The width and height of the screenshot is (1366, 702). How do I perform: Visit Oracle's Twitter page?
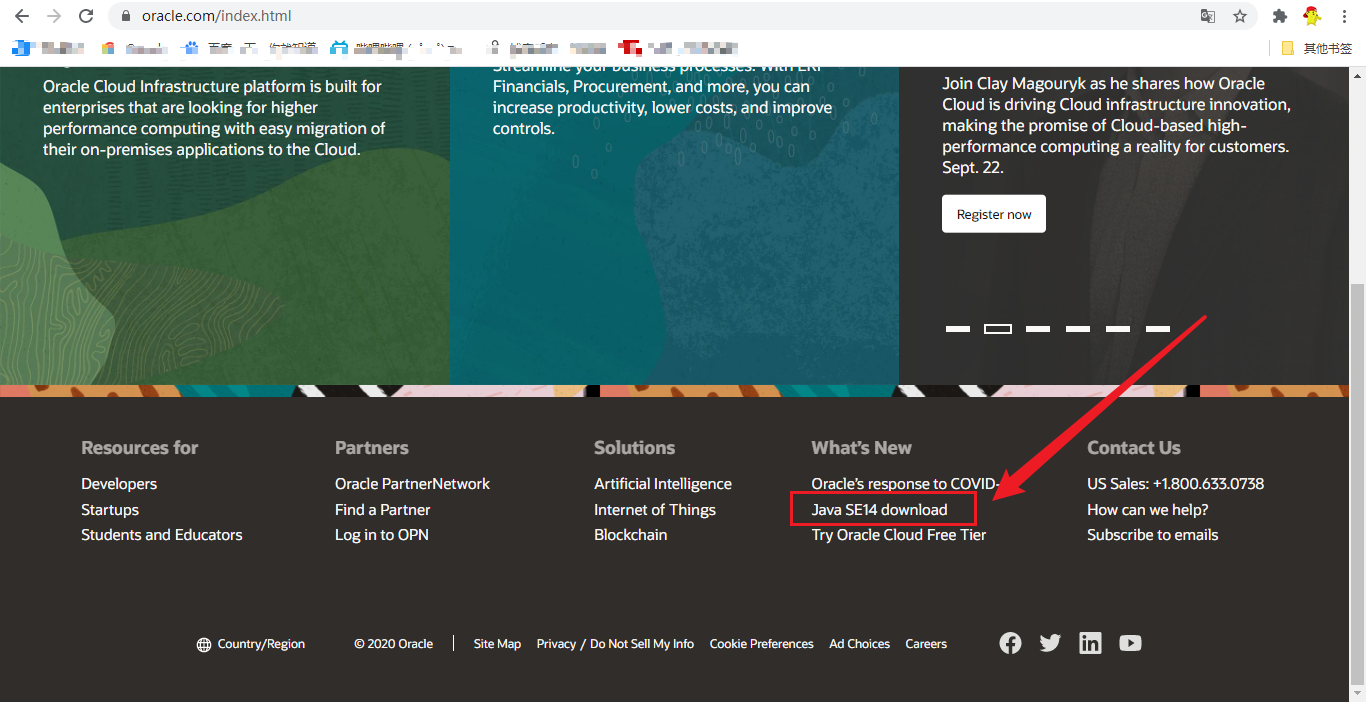click(1050, 643)
